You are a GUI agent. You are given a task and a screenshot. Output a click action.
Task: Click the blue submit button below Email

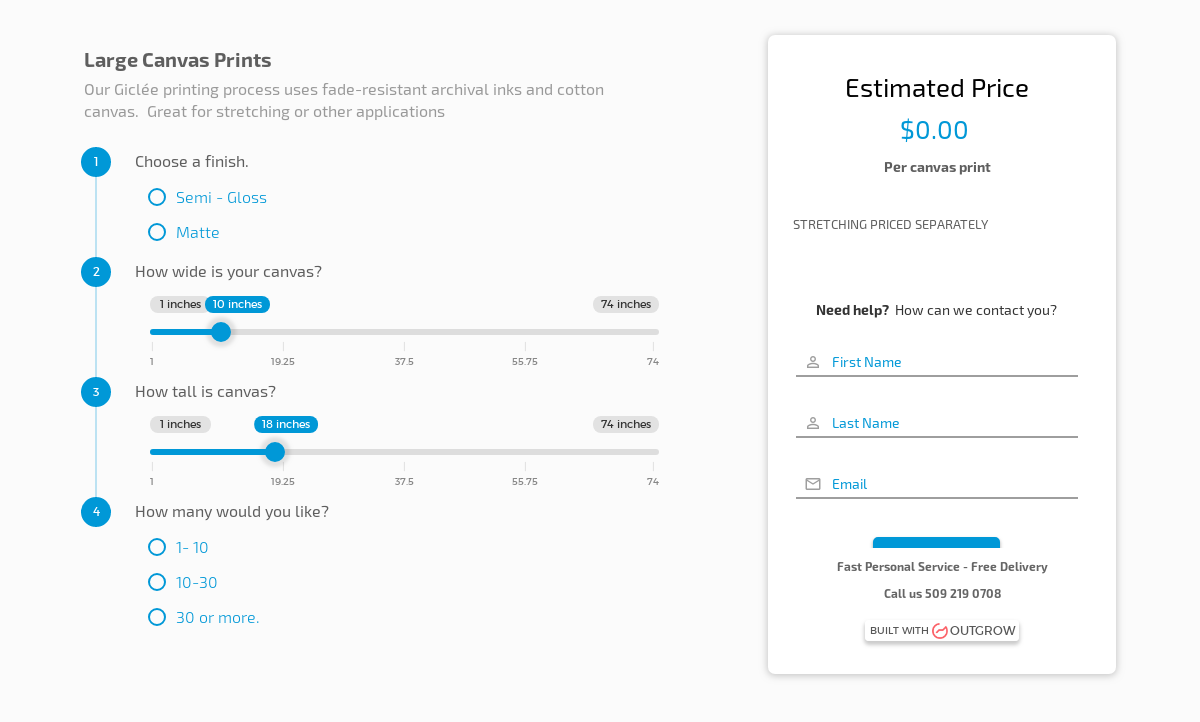click(936, 543)
